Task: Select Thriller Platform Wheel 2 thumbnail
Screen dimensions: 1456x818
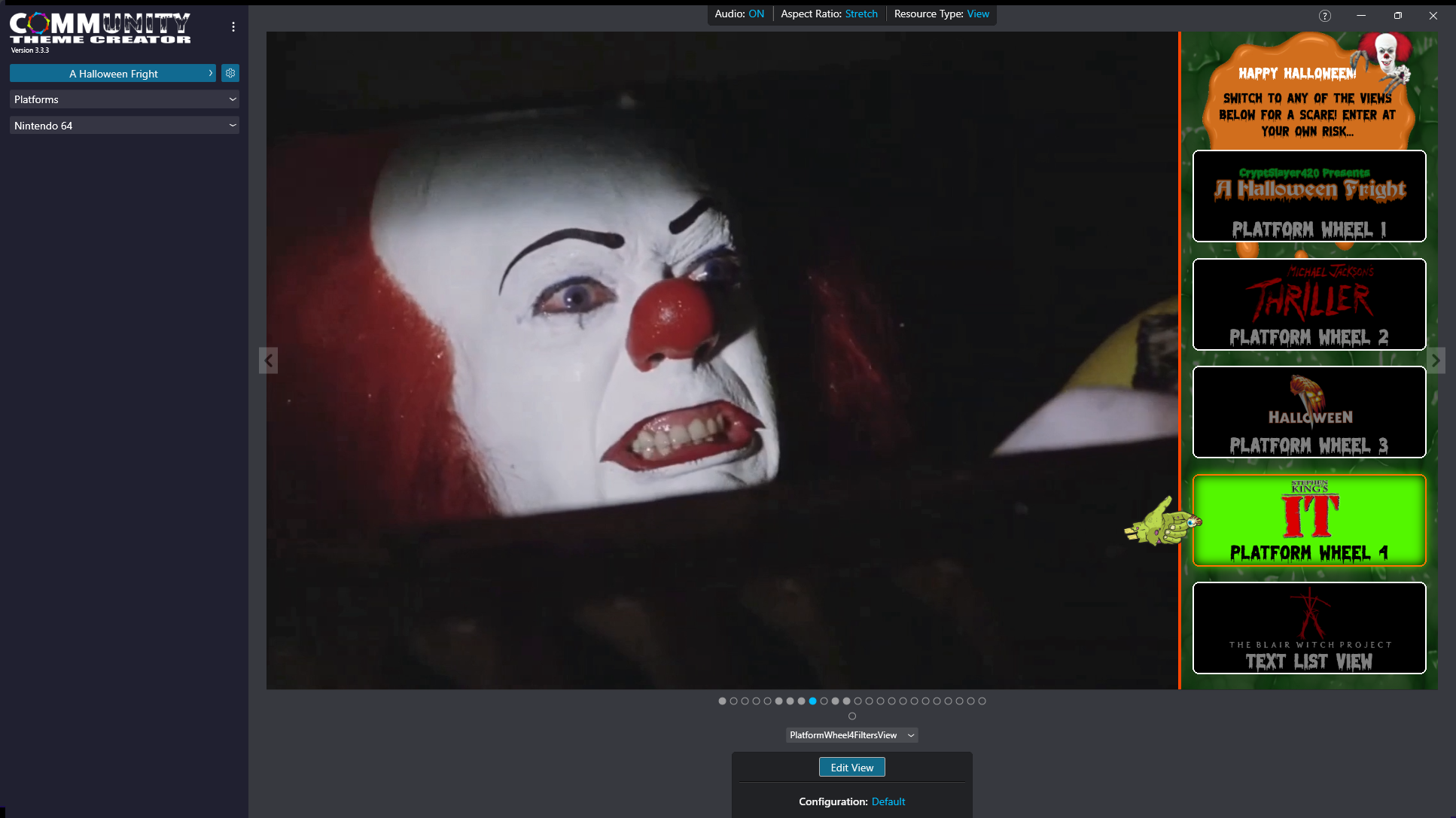Action: (1308, 304)
